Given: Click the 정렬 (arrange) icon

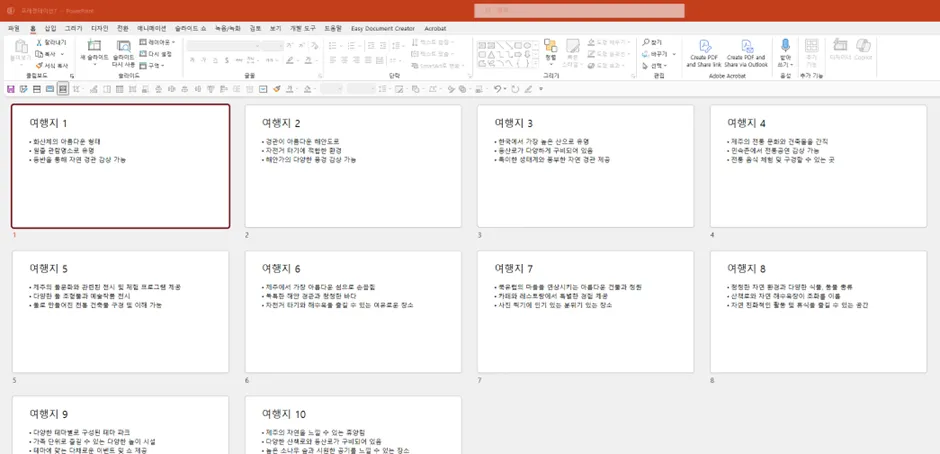Looking at the screenshot, I should click(550, 46).
